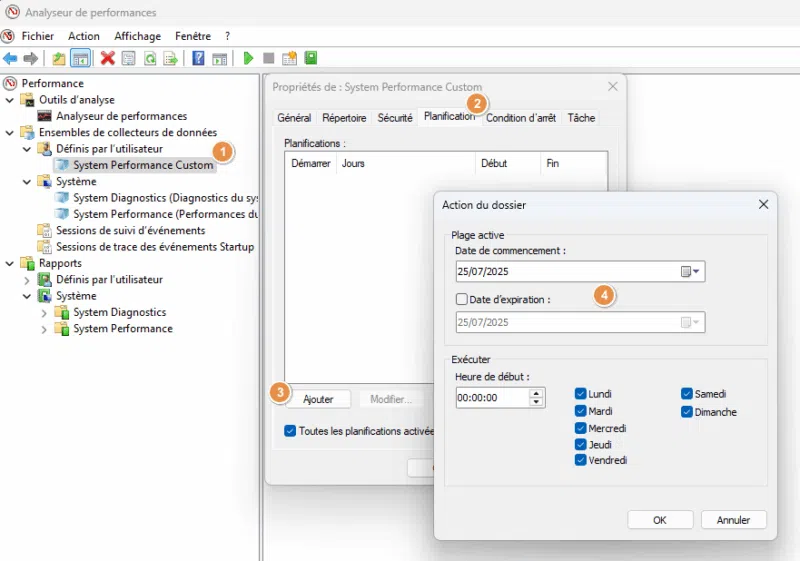This screenshot has width=800, height=561.
Task: Open the Date de commencement calendar dropdown
Action: coord(692,271)
